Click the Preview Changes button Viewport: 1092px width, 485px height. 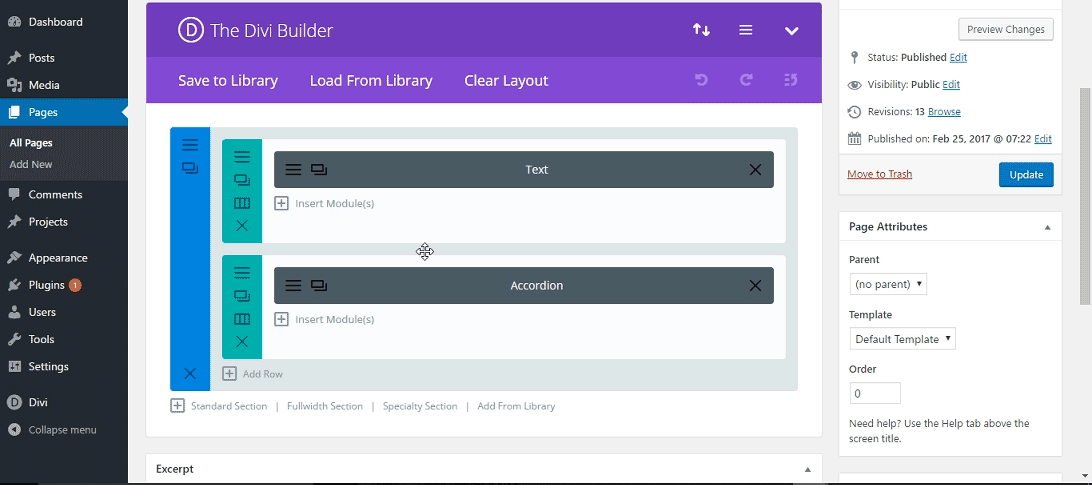(x=1006, y=29)
